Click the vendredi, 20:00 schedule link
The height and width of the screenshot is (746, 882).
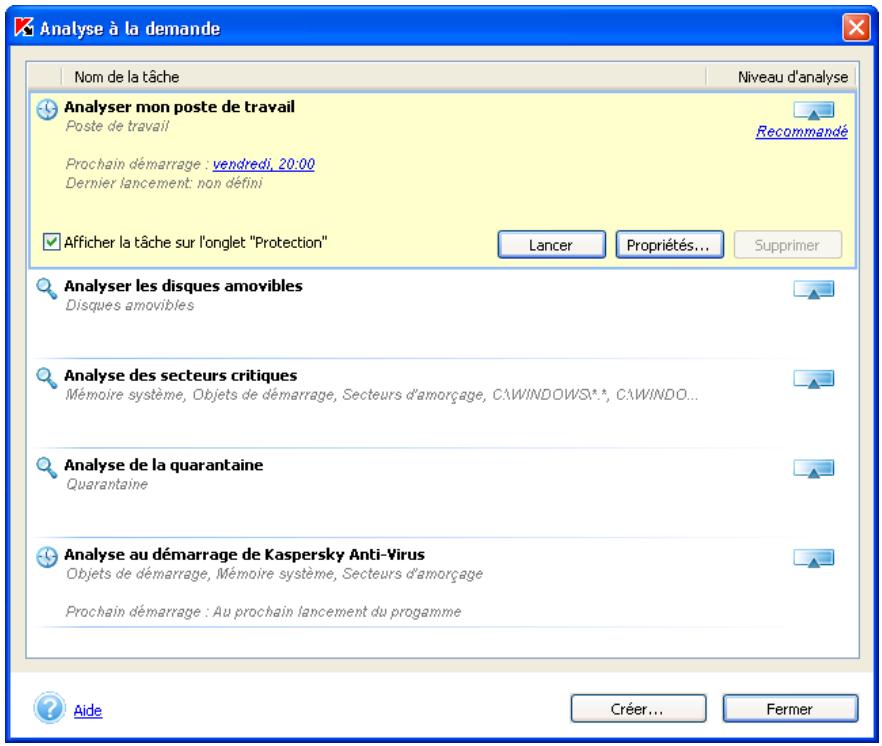[x=263, y=164]
